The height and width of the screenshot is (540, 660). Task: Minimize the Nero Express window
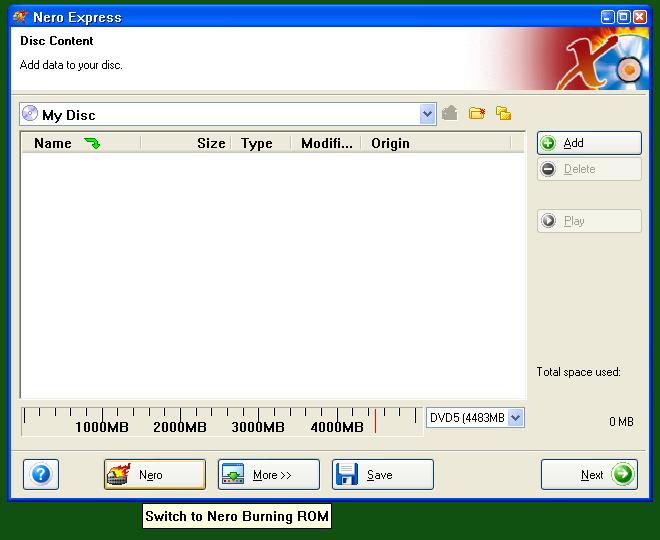(x=607, y=17)
